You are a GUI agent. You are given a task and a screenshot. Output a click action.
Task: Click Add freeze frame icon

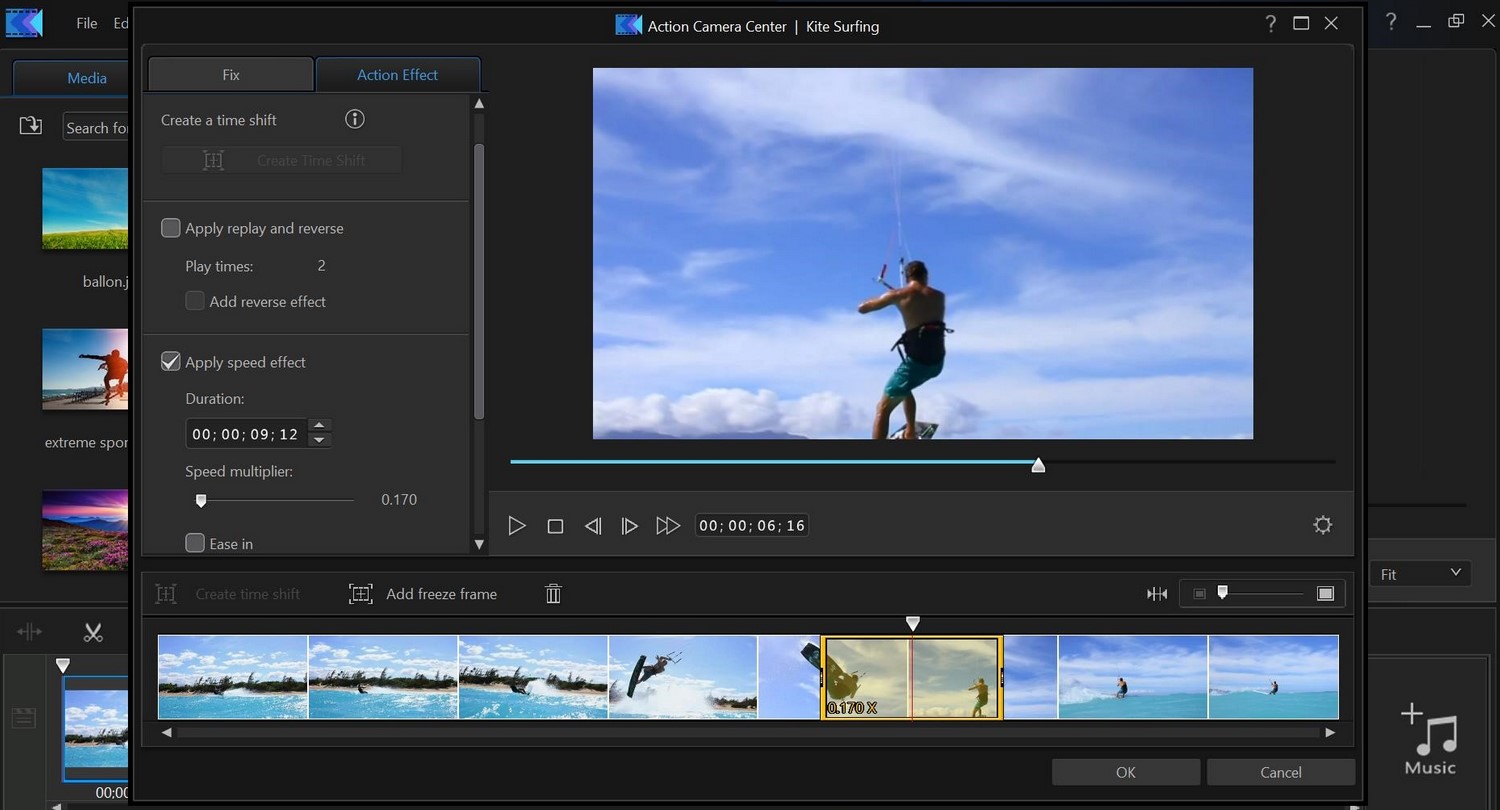click(360, 594)
